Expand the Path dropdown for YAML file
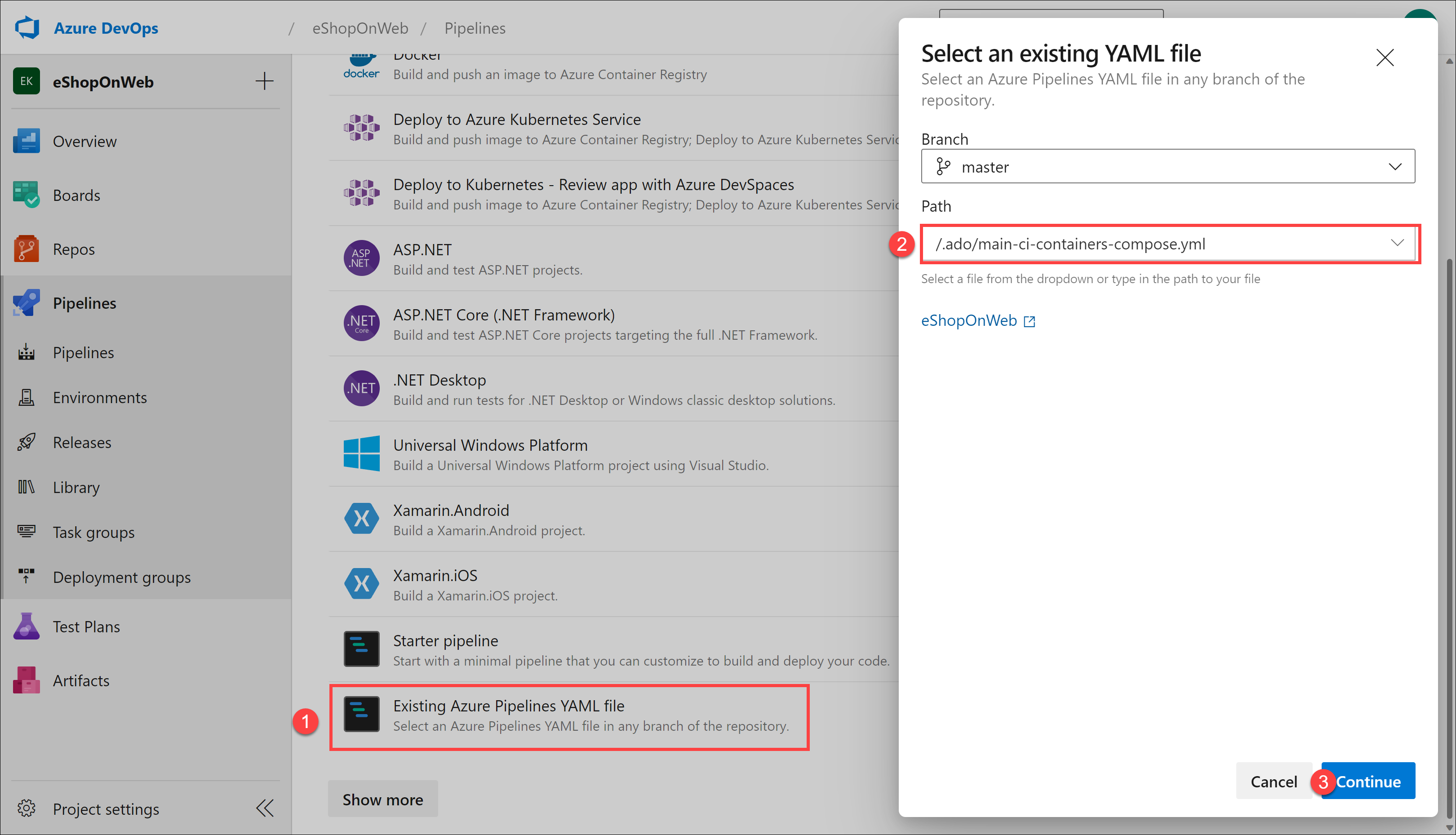 click(x=1397, y=243)
